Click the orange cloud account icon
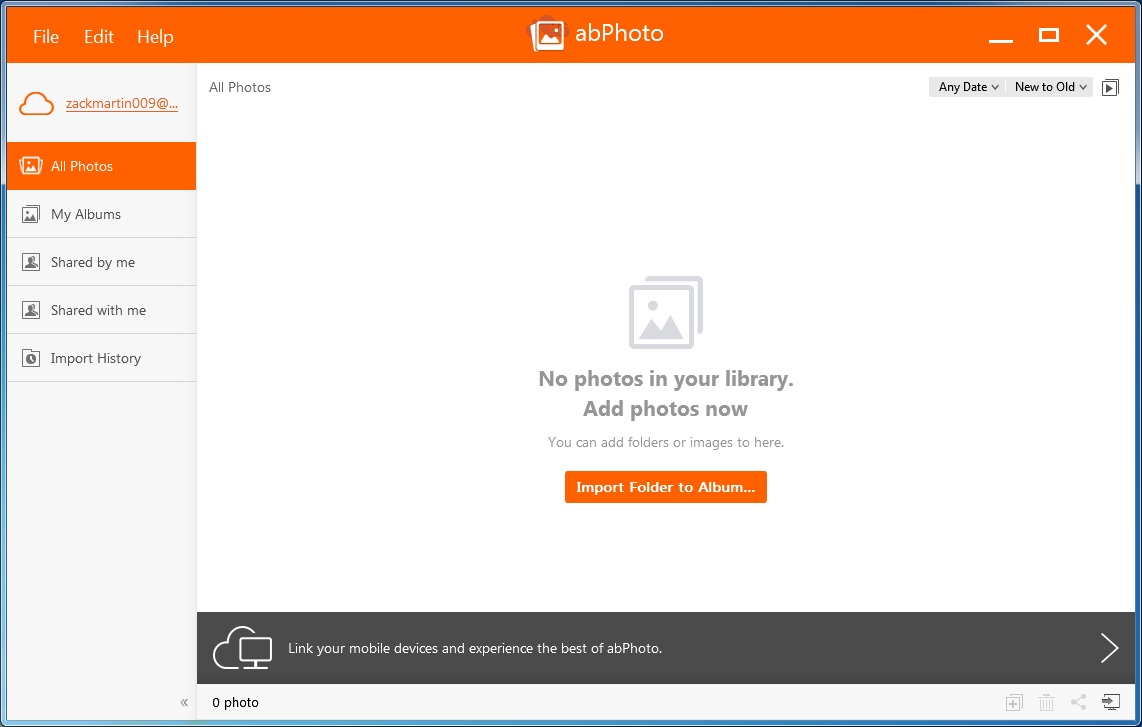The height and width of the screenshot is (727, 1142). click(36, 104)
